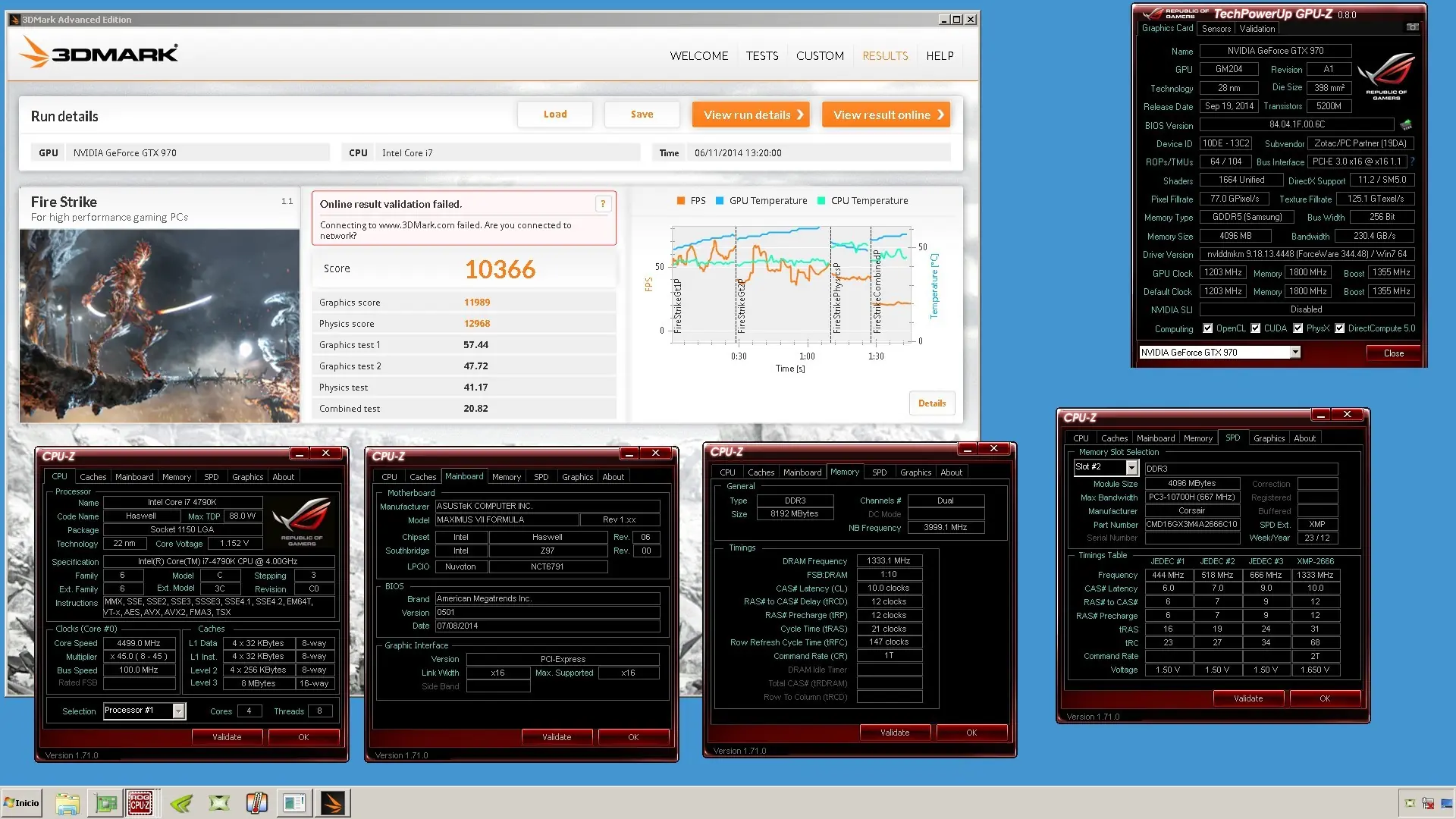Click the Bus Interface question mark in GPU-Z
The image size is (1456, 819).
1413,162
